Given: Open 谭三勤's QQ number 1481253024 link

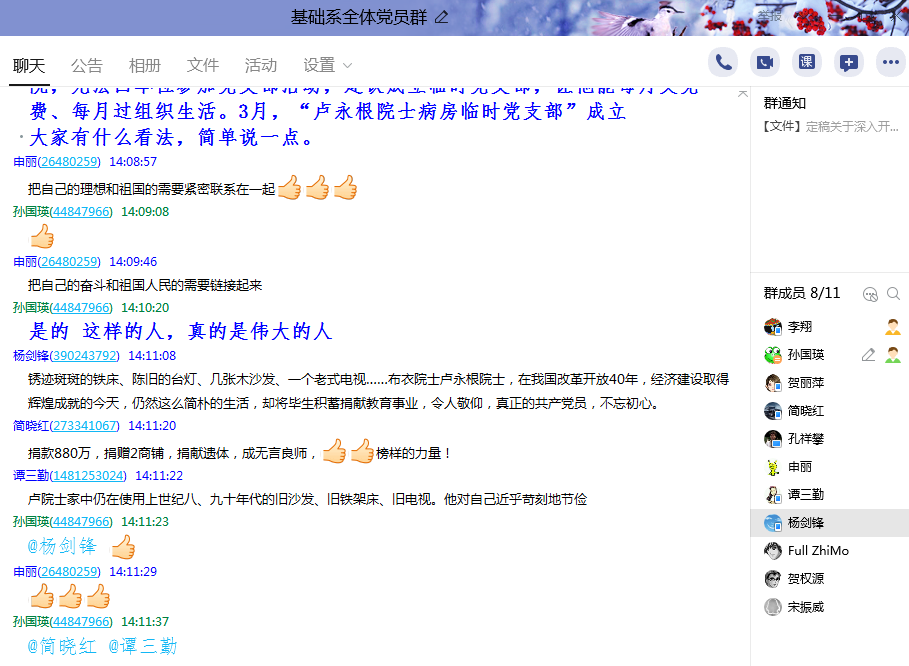Looking at the screenshot, I should (x=88, y=476).
